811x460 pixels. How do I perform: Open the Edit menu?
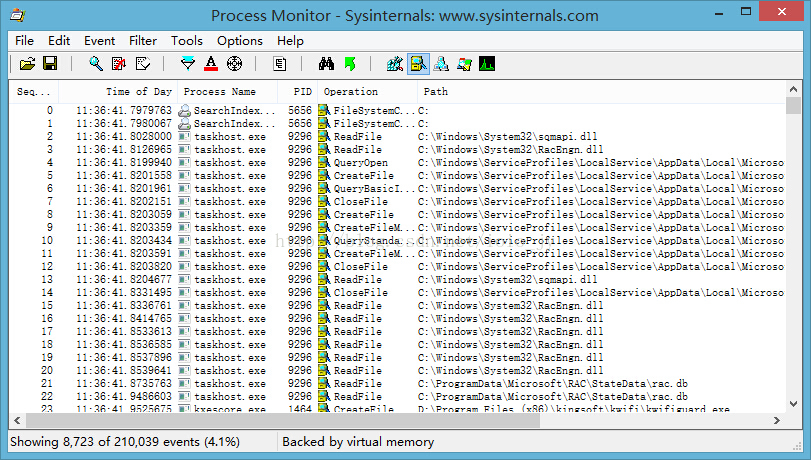[x=59, y=41]
